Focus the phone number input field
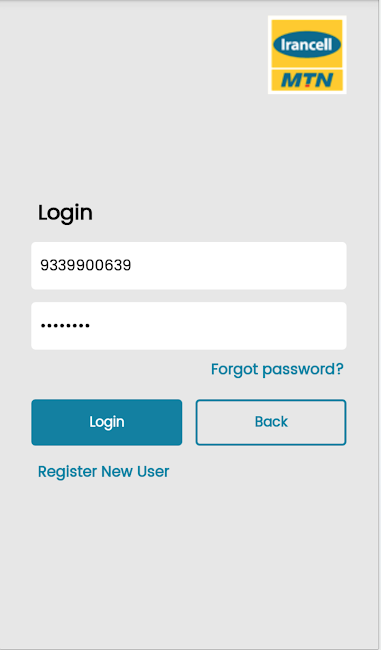 (x=189, y=265)
